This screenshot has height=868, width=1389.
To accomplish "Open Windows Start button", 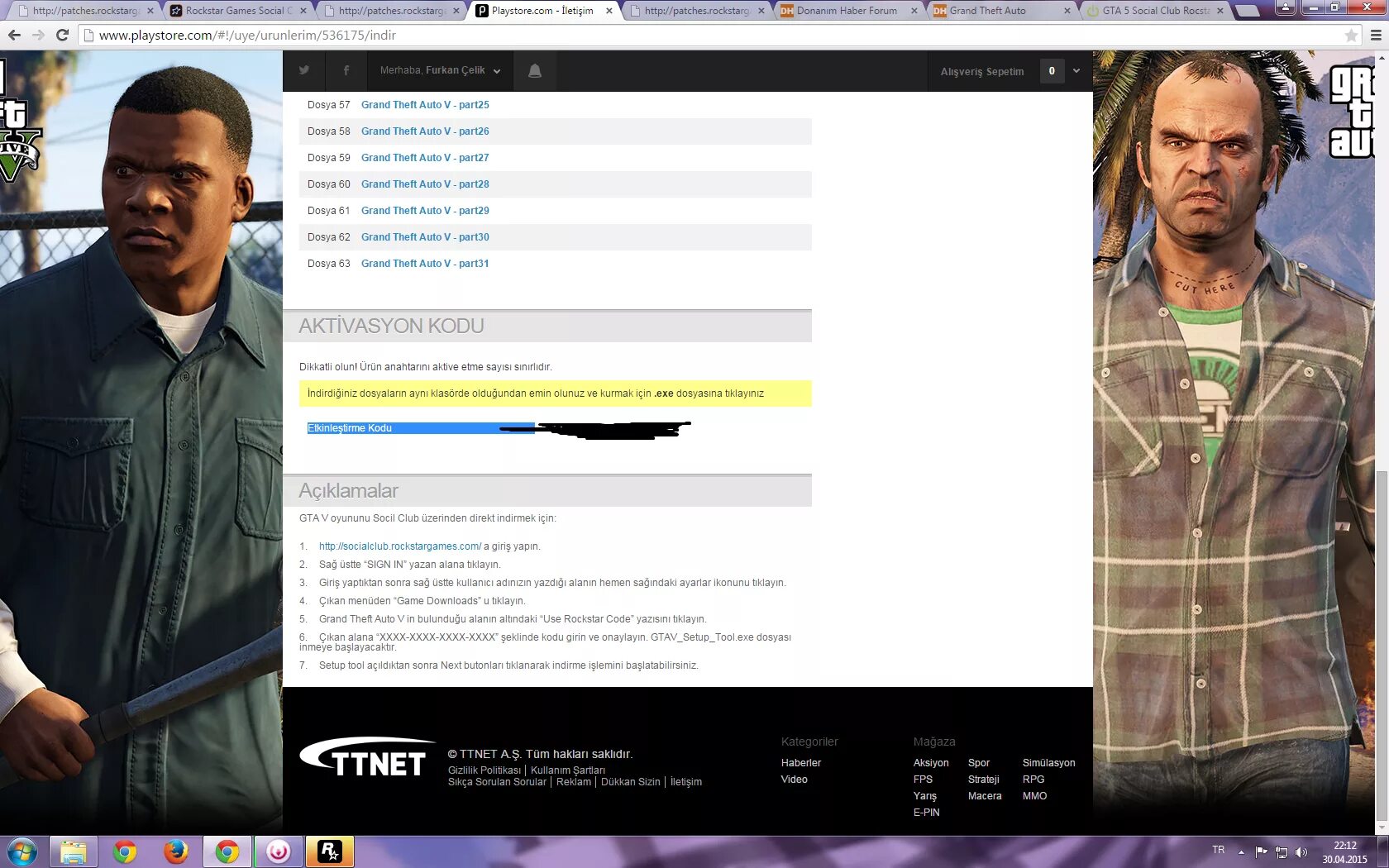I will click(22, 851).
